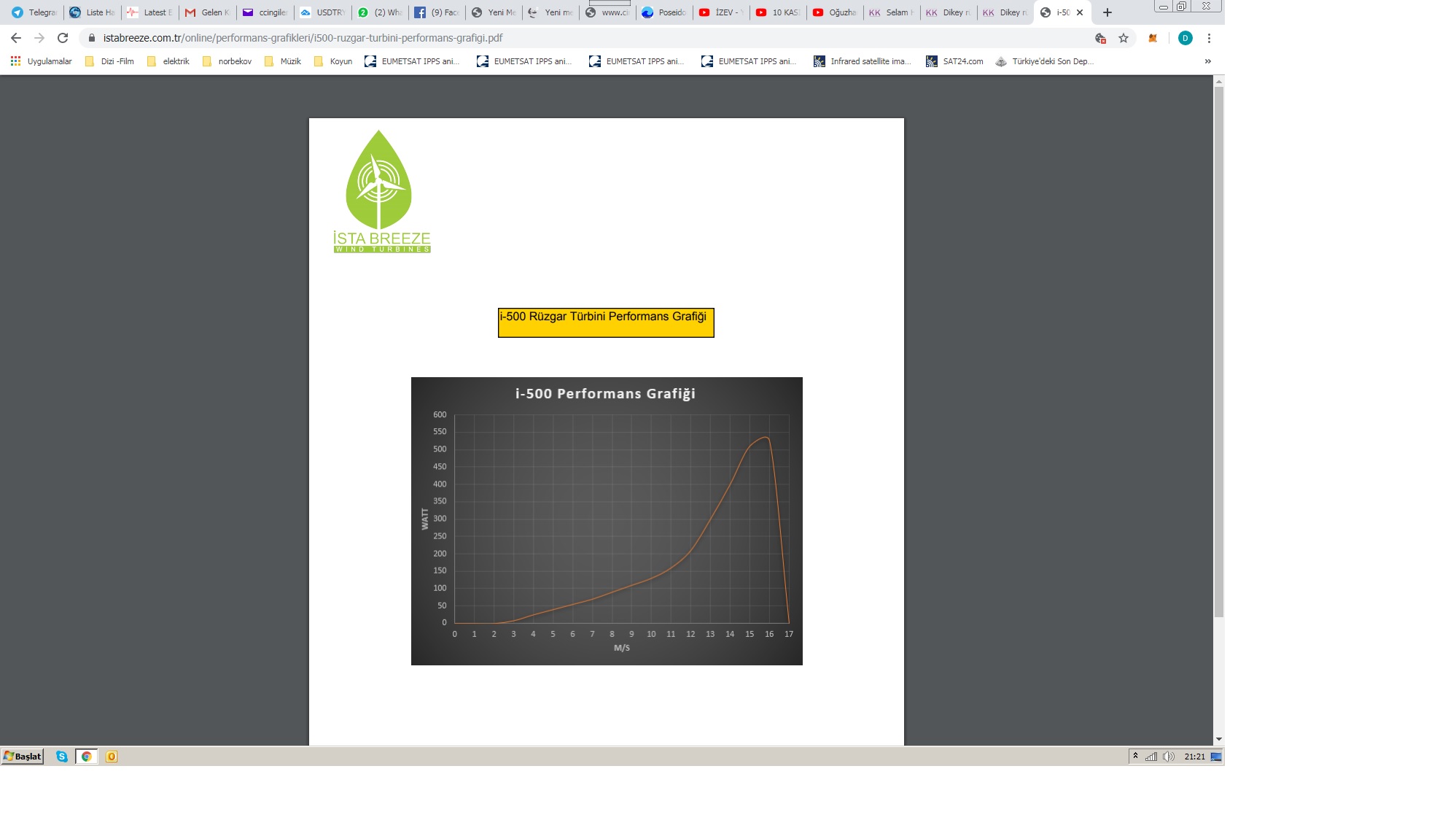Image resolution: width=1456 pixels, height=820 pixels.
Task: Open a new tab with plus button
Action: [1107, 12]
